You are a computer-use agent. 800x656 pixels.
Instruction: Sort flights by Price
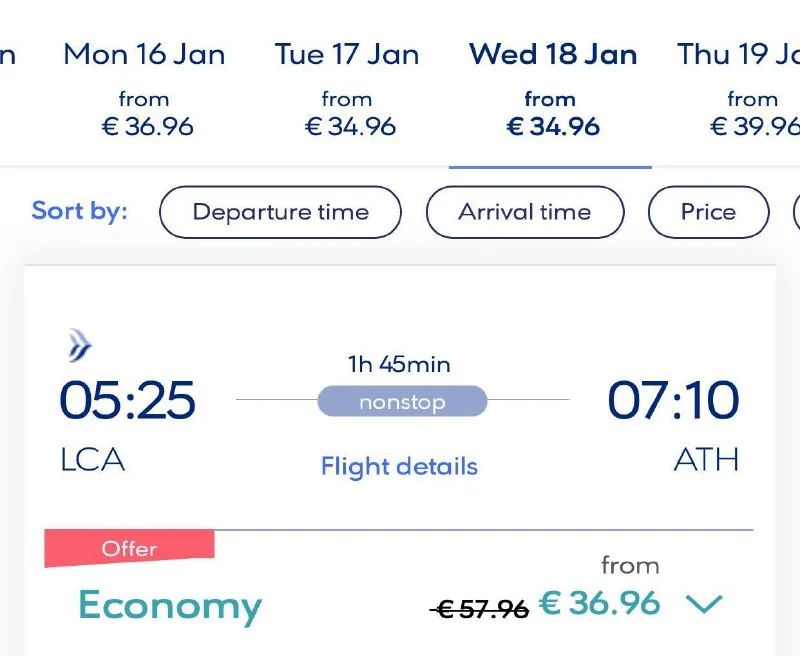click(x=708, y=212)
